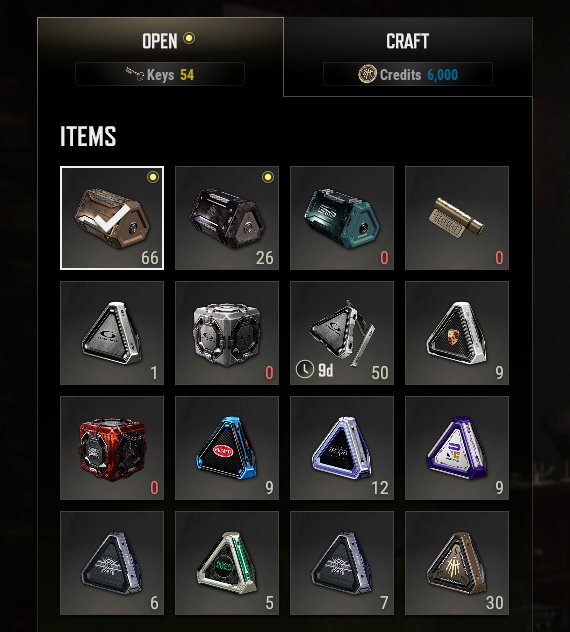This screenshot has width=570, height=632.
Task: Choose the Porsche-logo triangular crate
Action: tap(457, 333)
